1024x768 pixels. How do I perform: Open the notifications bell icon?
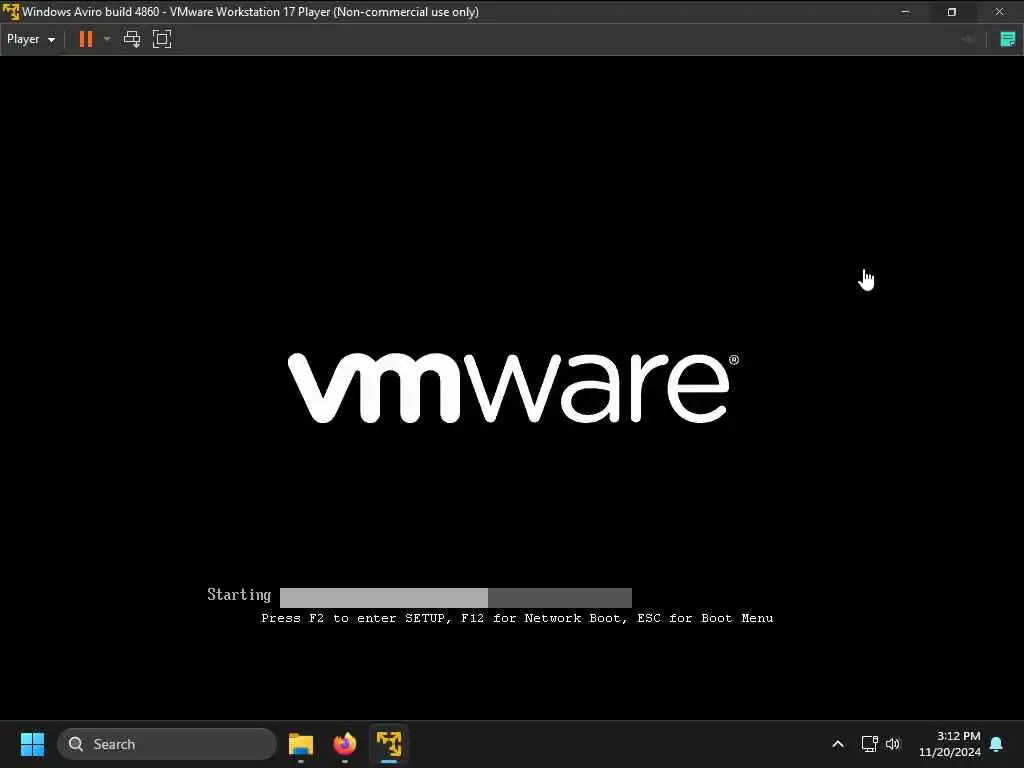(x=997, y=744)
